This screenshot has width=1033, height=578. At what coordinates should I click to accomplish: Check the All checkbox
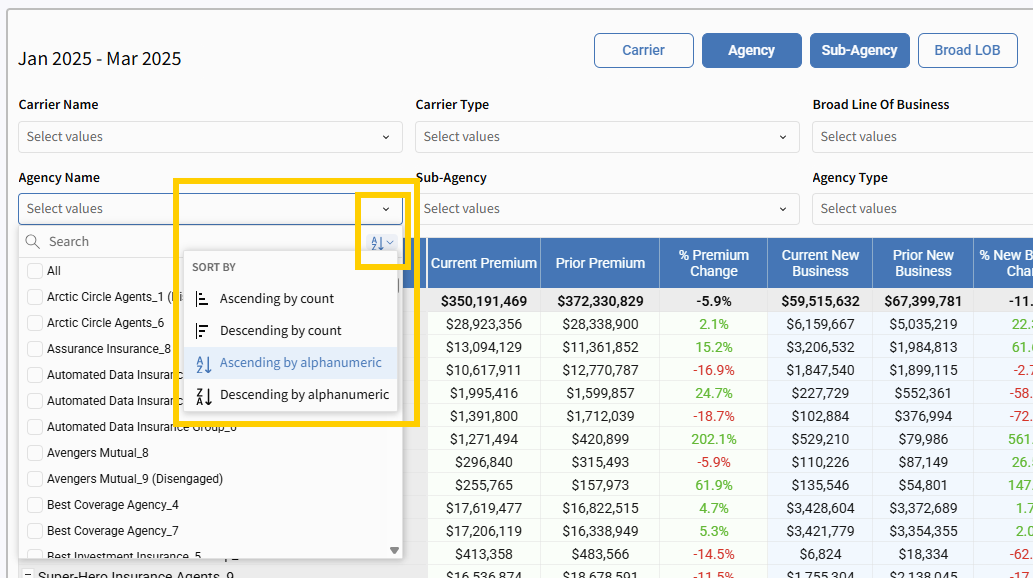(35, 271)
